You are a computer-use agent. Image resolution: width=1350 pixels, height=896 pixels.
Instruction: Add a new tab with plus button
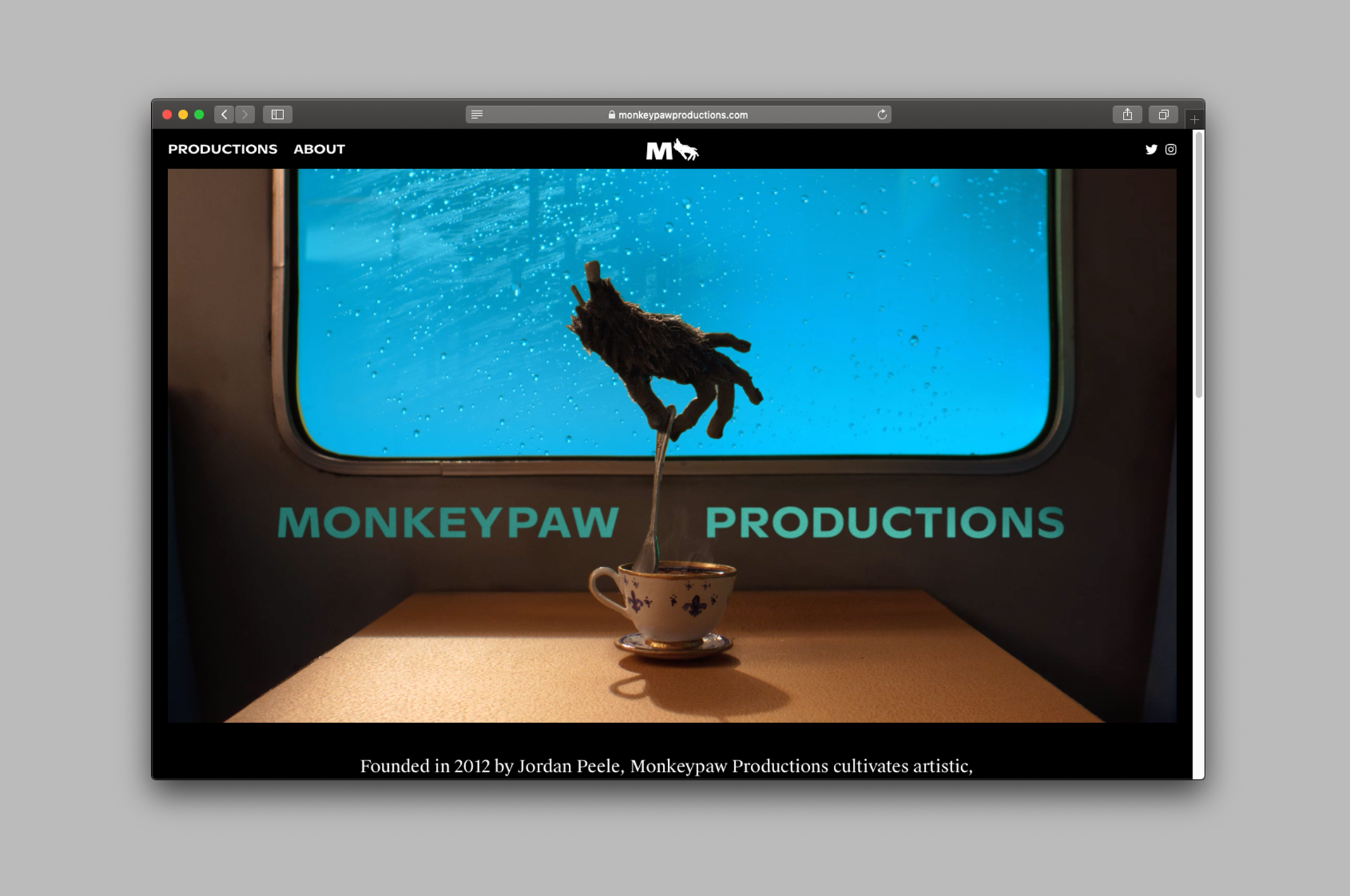coord(1194,119)
